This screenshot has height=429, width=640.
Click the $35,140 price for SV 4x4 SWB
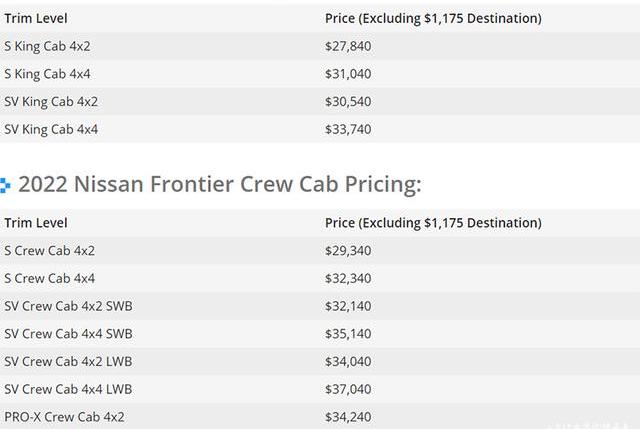pyautogui.click(x=348, y=334)
